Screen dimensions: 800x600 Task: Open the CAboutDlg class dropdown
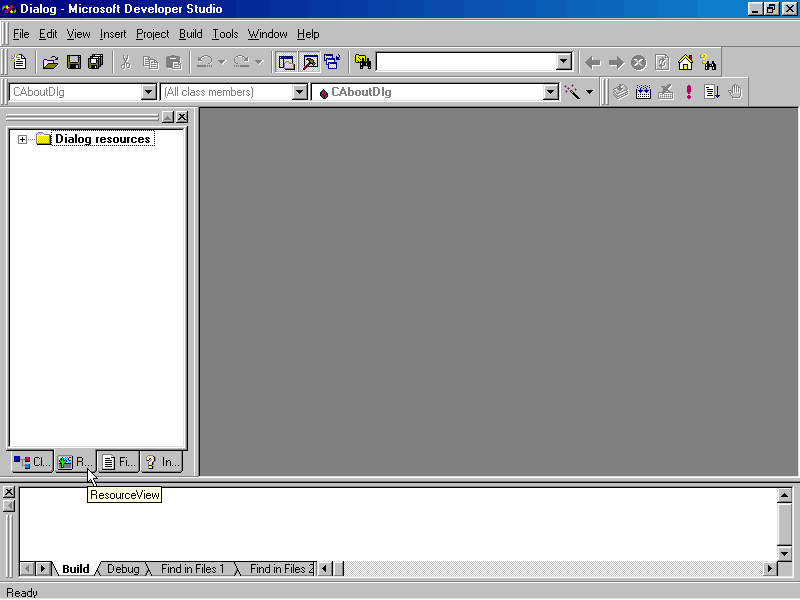click(148, 92)
